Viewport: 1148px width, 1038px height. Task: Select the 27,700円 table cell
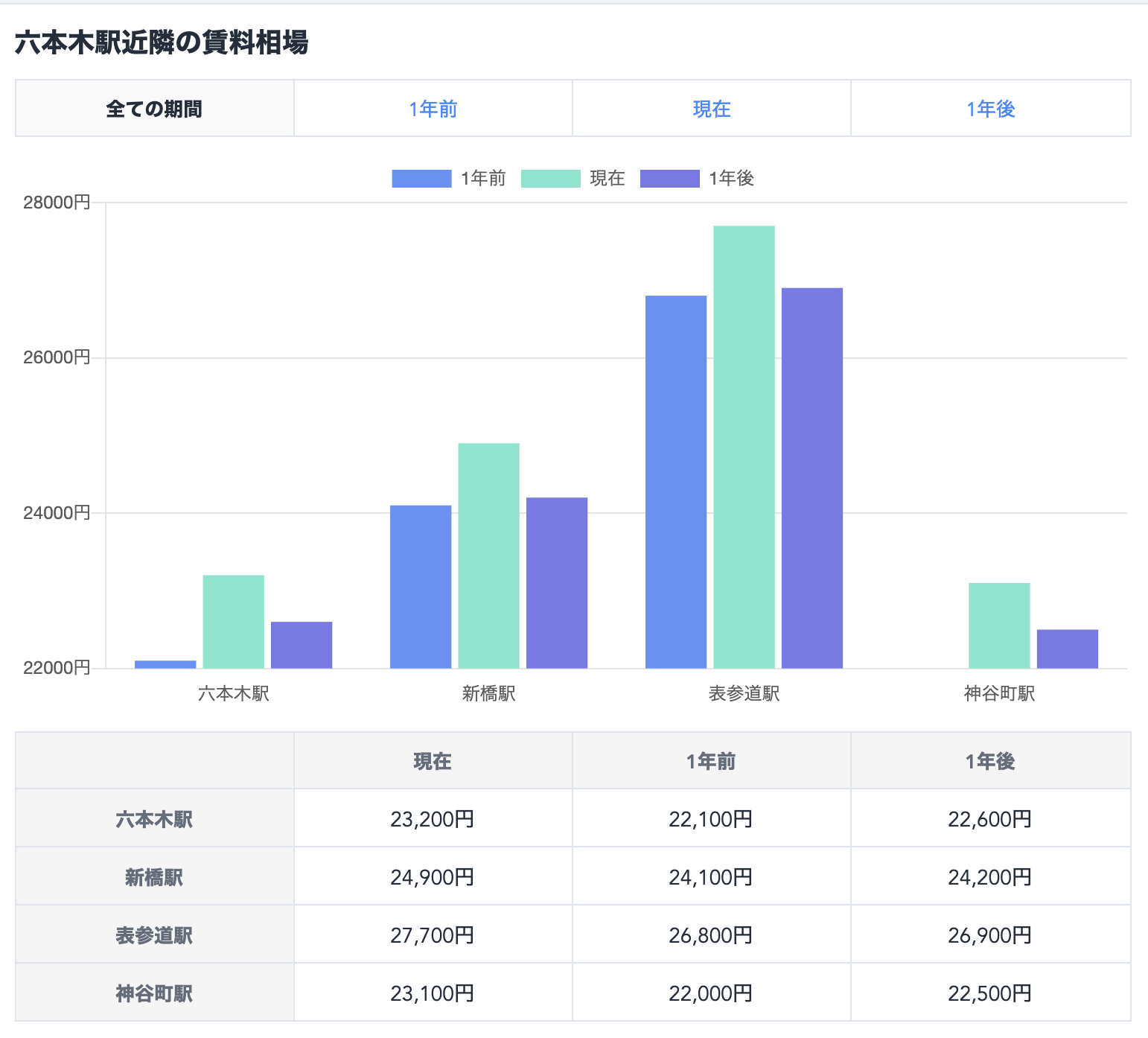click(433, 935)
